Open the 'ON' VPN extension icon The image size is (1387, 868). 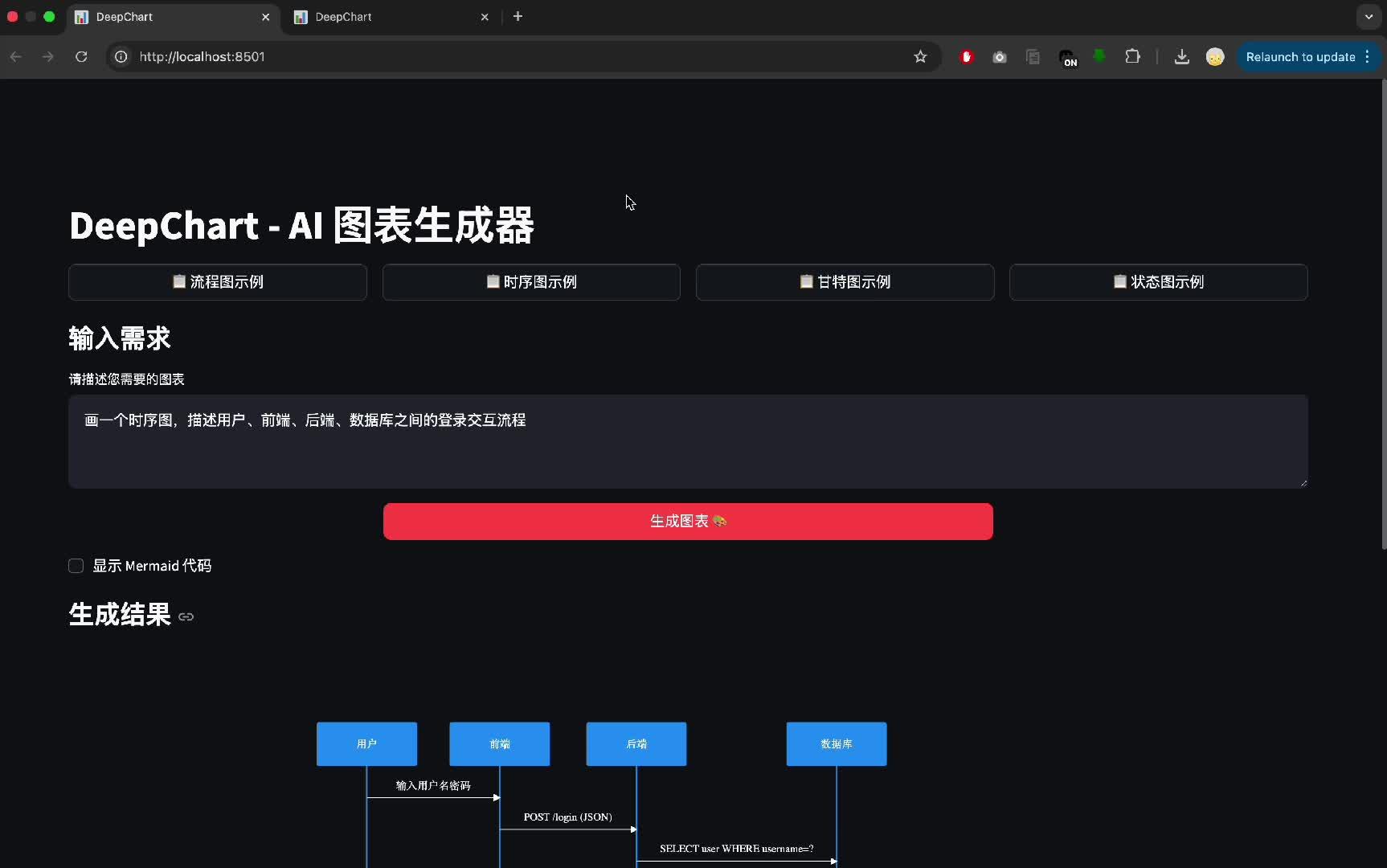coord(1069,59)
